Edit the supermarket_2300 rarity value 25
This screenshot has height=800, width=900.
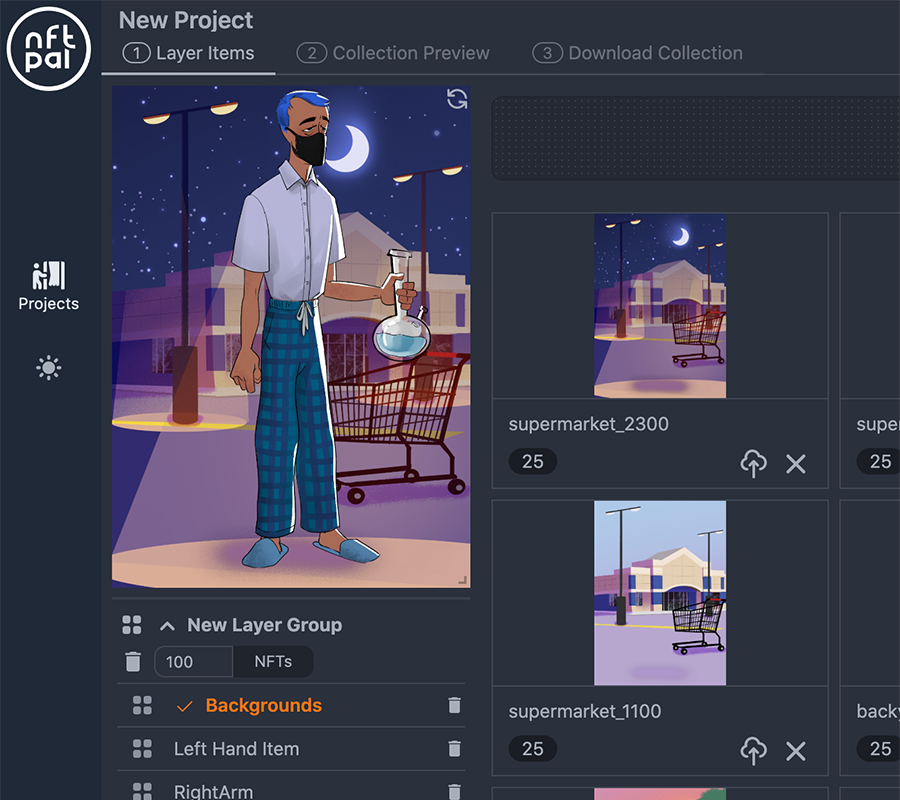coord(533,461)
